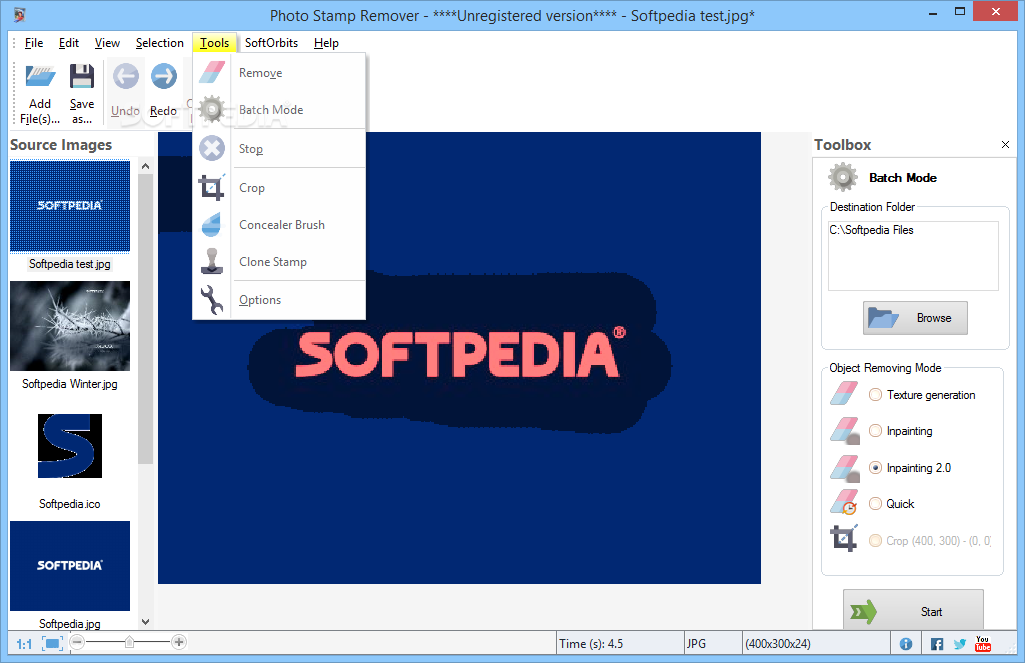Choose Crop from the Tools menu
1025x663 pixels.
tap(279, 188)
